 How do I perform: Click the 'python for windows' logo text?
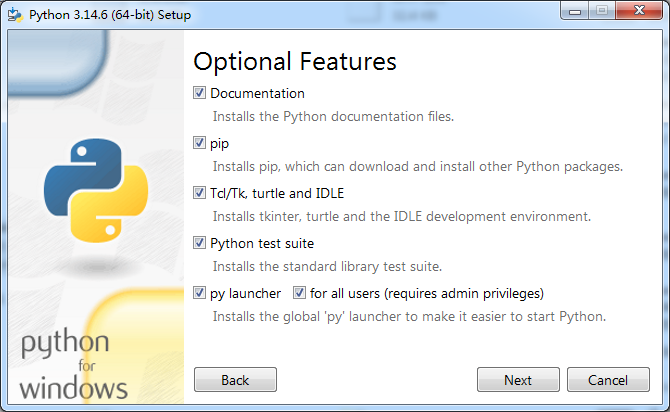tap(73, 365)
